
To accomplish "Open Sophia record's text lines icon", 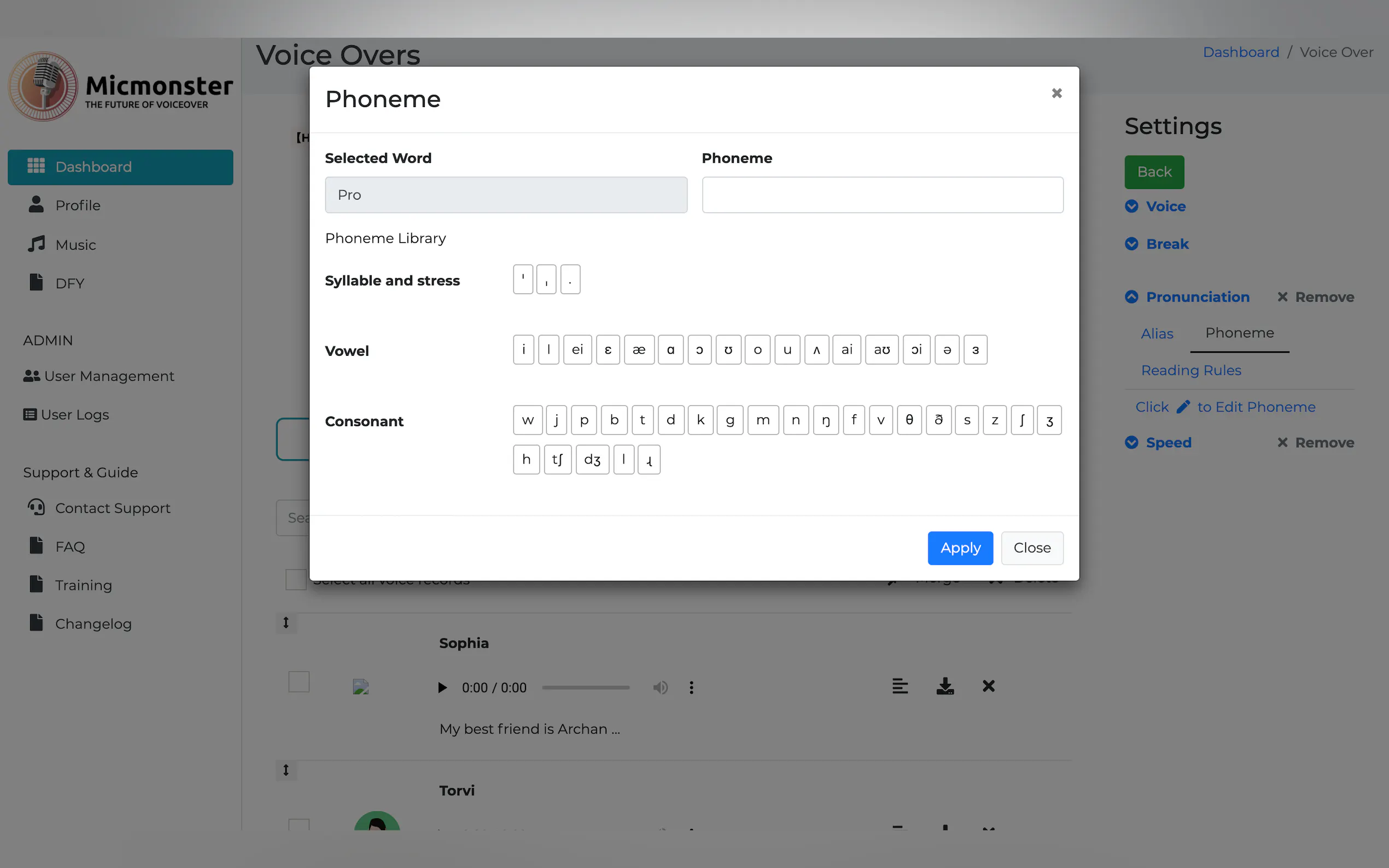I will coord(900,686).
